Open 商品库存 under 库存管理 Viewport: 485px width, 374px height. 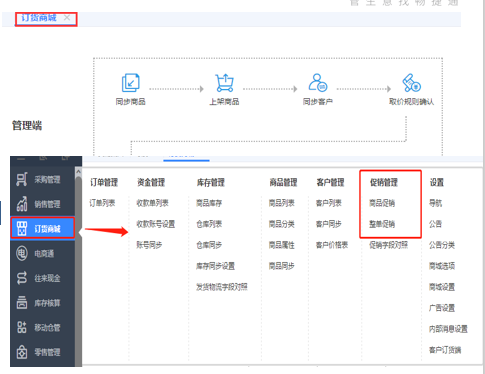point(209,203)
